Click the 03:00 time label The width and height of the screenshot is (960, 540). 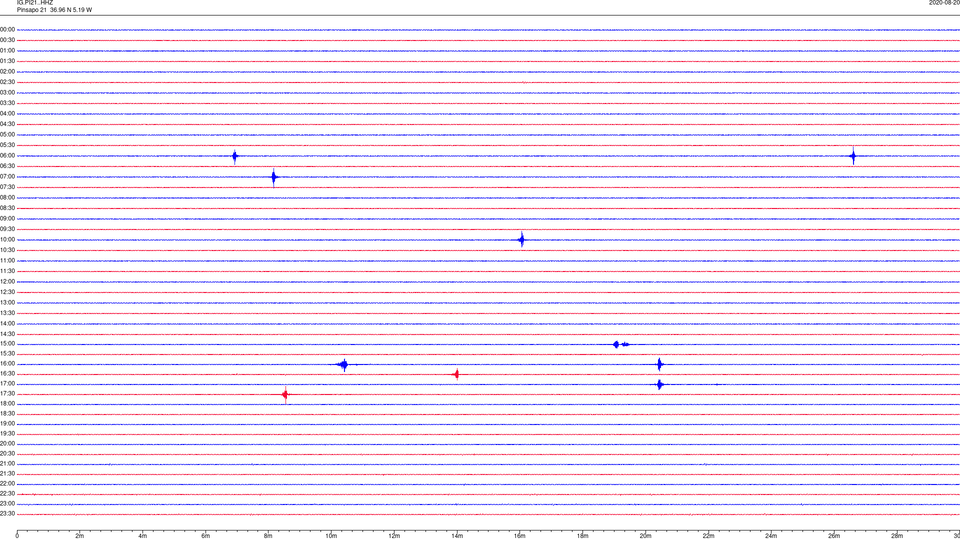tap(7, 92)
